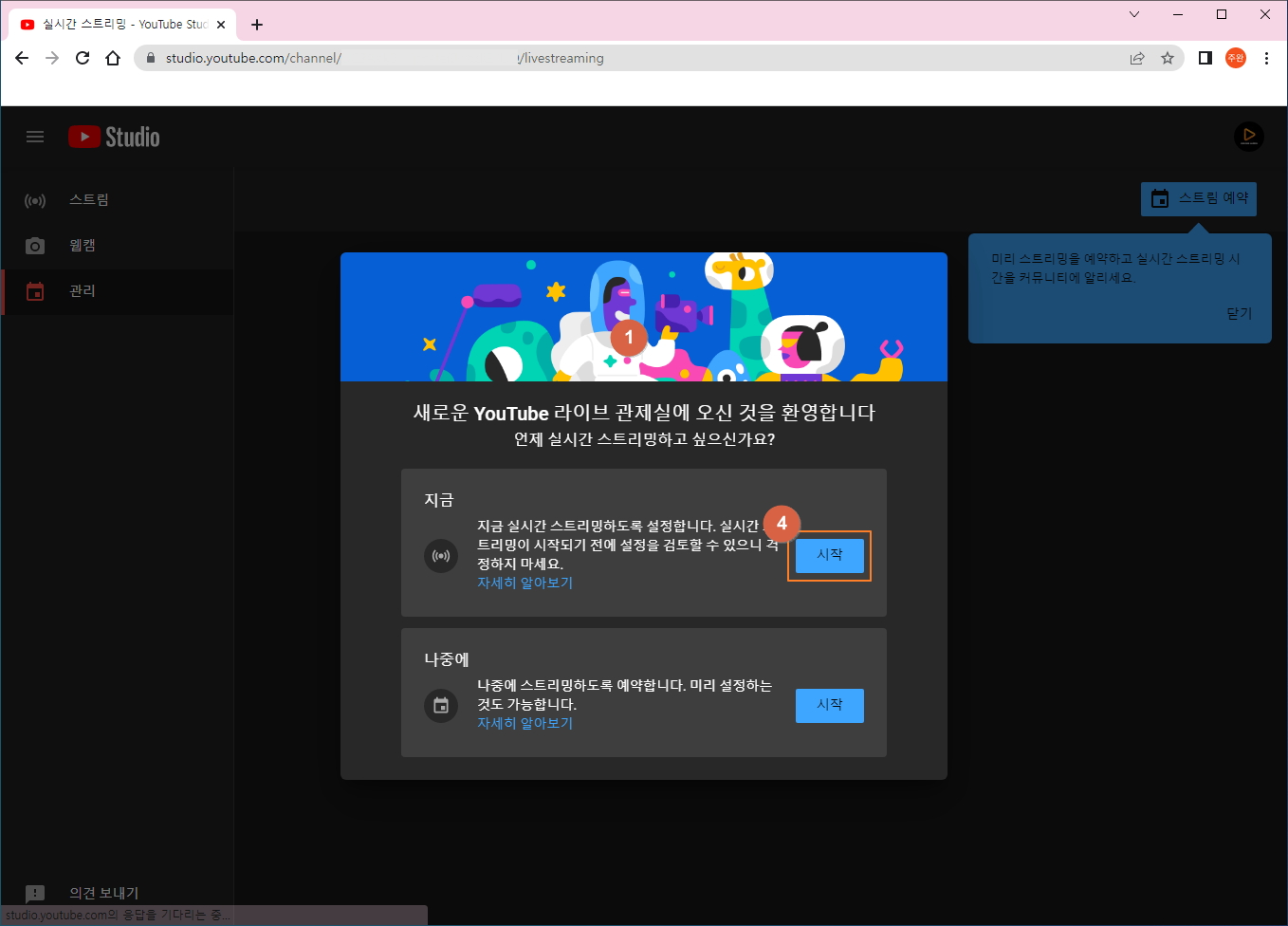1288x926 pixels.
Task: Open YouTube Studio account avatar top right
Action: [1249, 137]
